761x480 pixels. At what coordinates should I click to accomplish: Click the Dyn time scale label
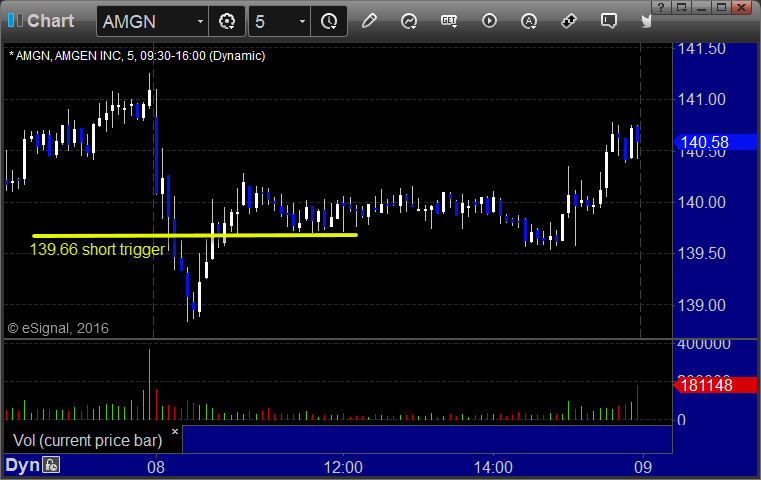[22, 465]
